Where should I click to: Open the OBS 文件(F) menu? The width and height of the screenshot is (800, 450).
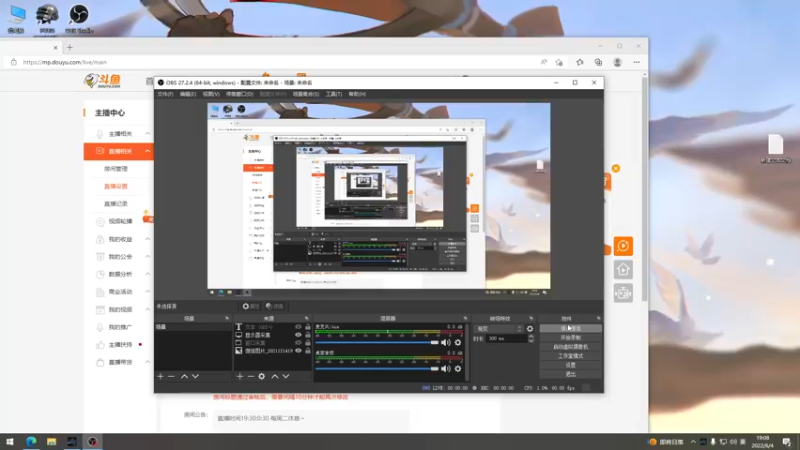point(165,94)
